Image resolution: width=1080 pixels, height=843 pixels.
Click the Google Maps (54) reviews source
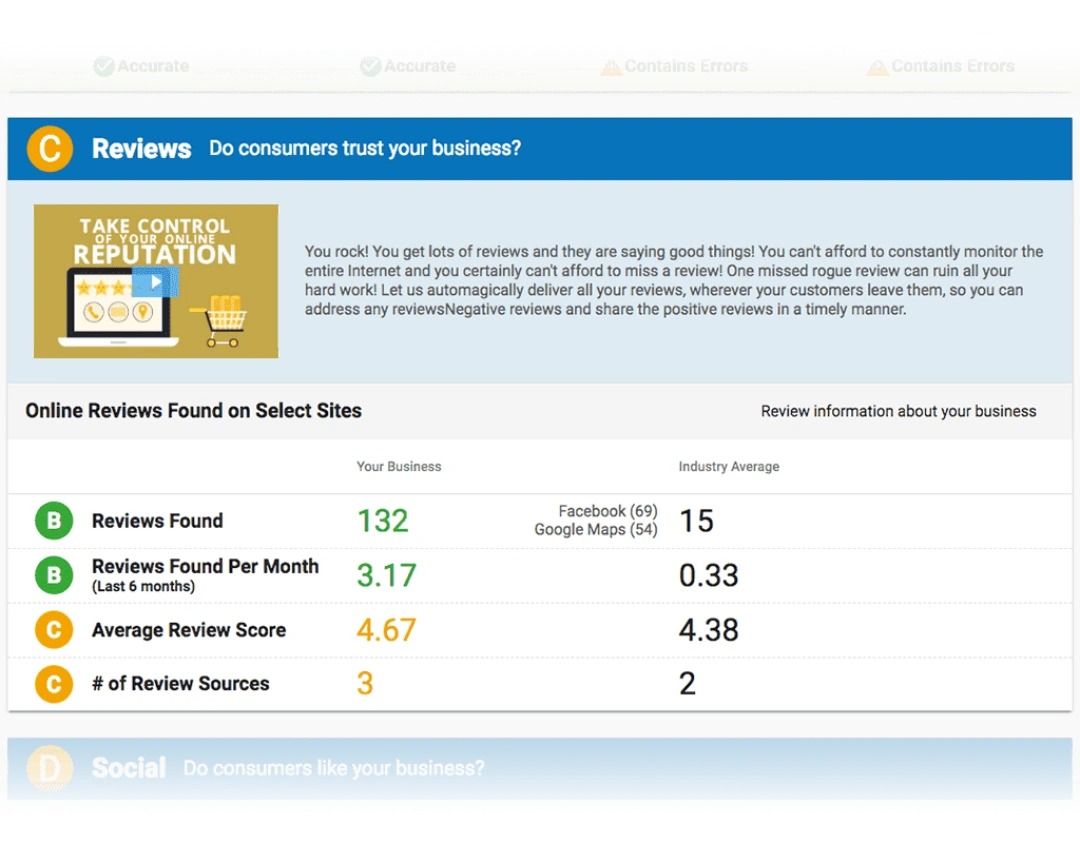coord(596,530)
